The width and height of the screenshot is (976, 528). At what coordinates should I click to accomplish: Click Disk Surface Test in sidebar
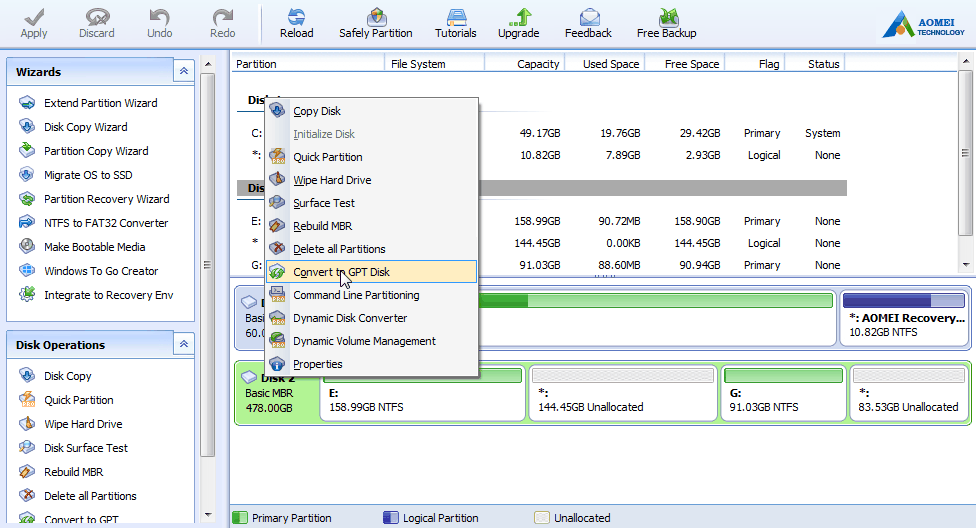pyautogui.click(x=85, y=448)
